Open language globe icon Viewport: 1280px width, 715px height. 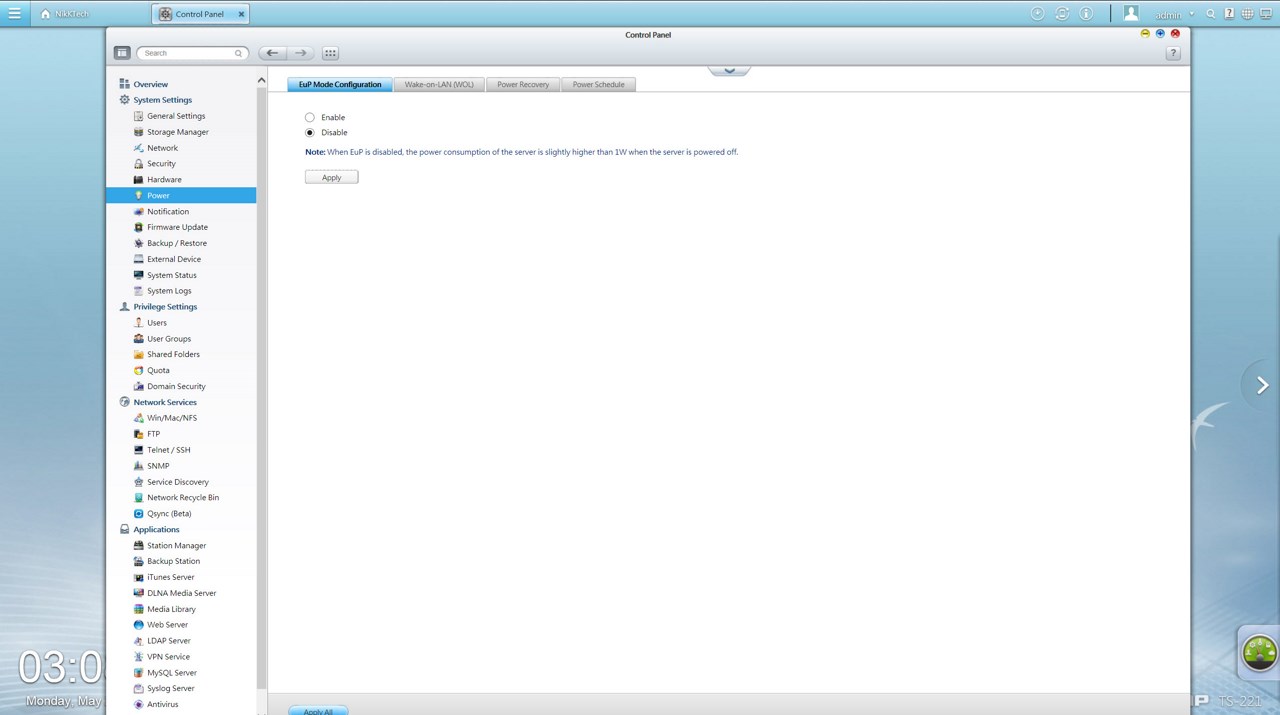click(1247, 14)
